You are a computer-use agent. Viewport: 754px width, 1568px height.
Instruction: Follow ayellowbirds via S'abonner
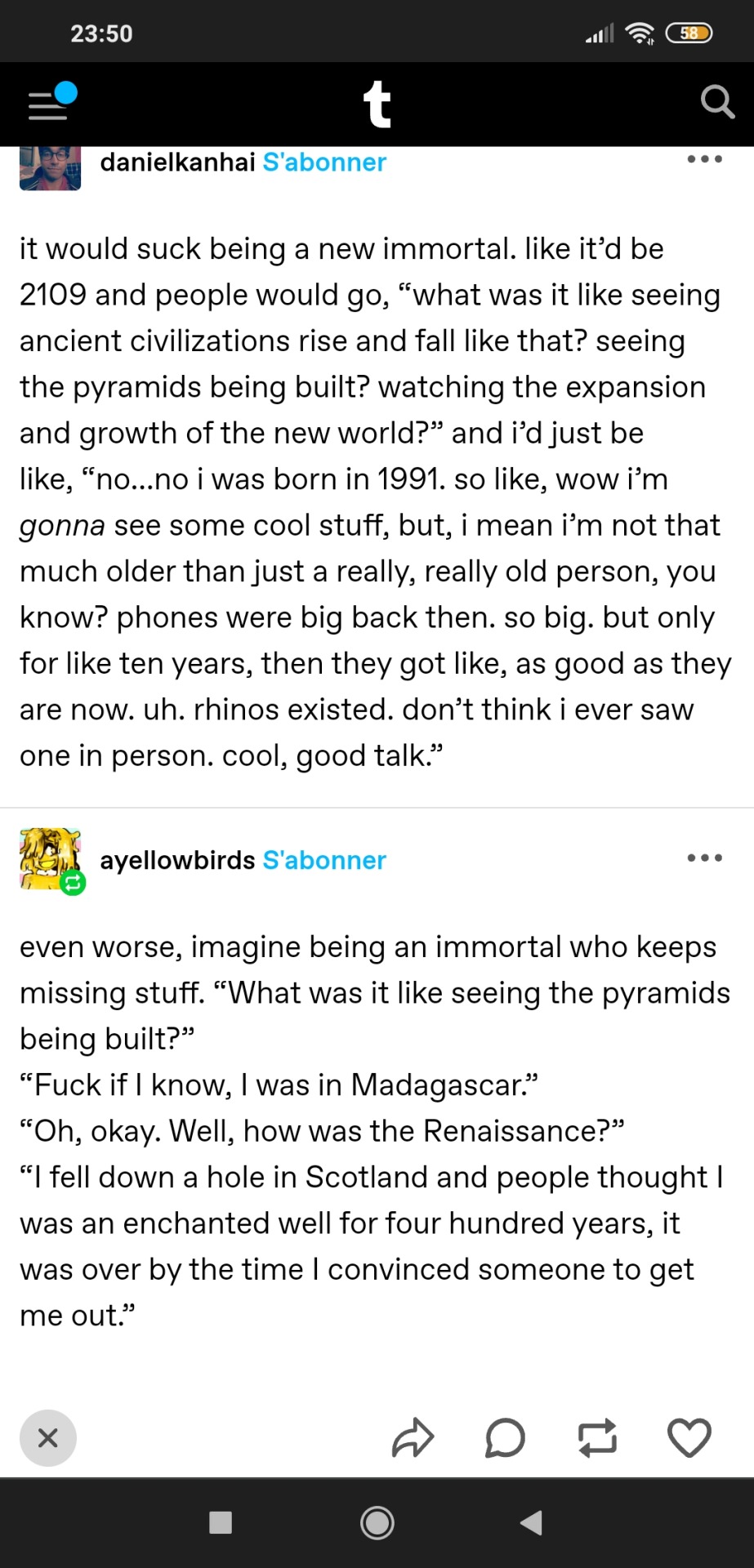[x=324, y=860]
